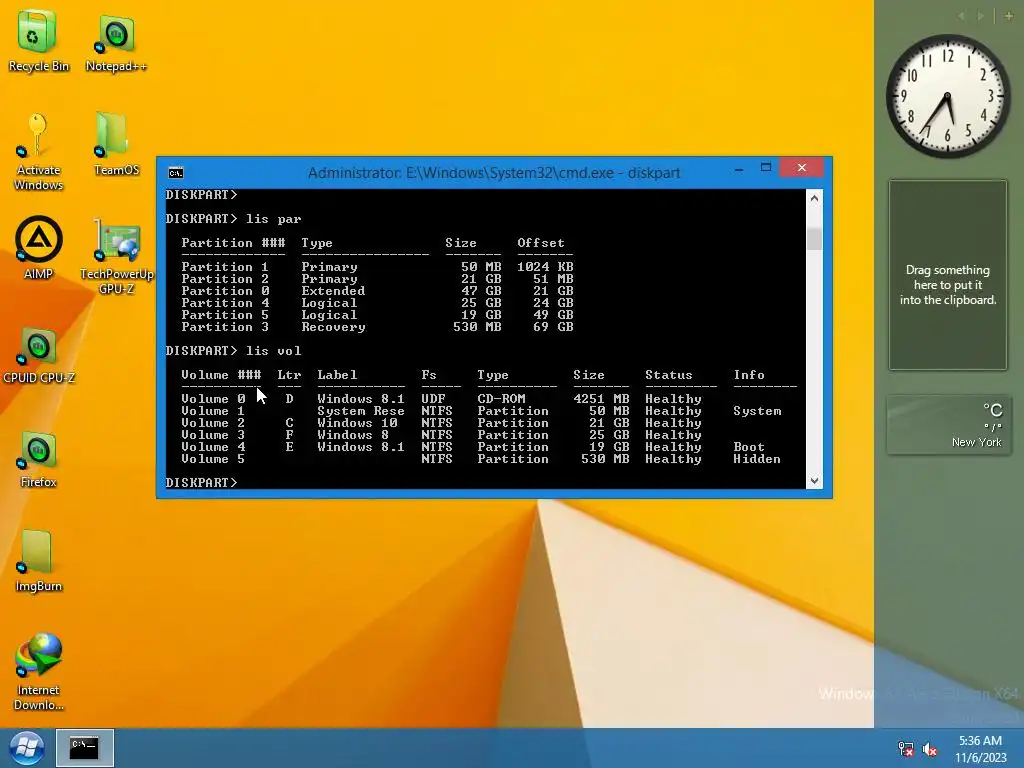Maximize the diskpart command window
1024x768 pixels.
(x=766, y=168)
